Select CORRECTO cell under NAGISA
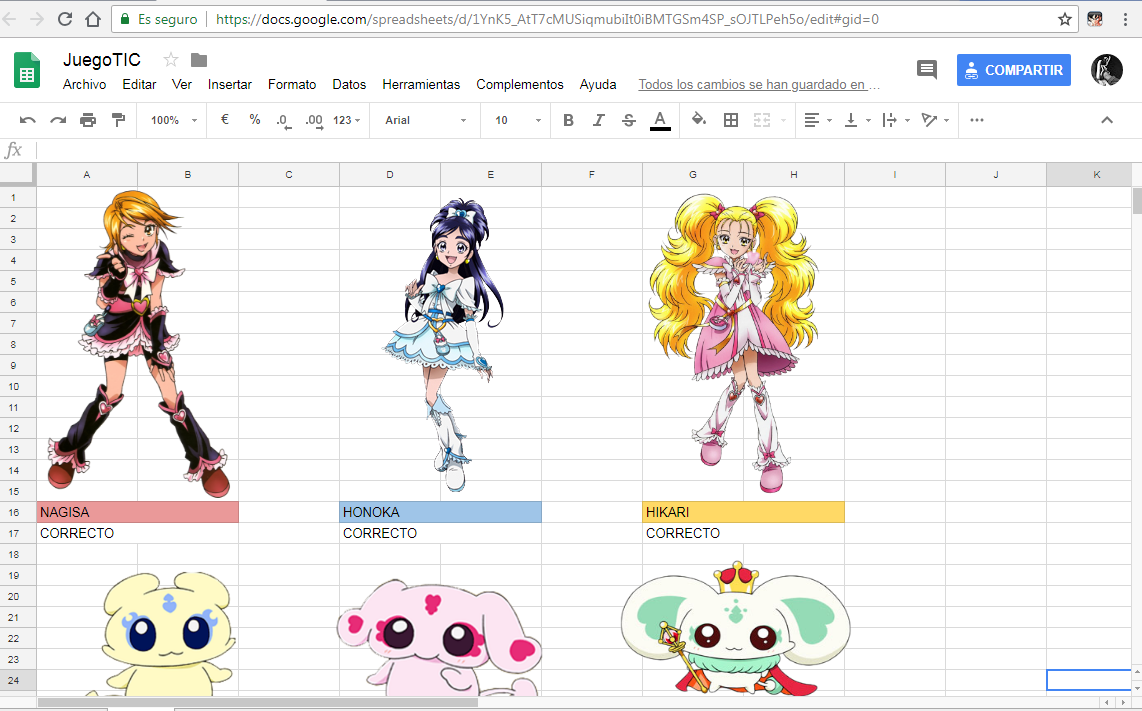 [x=138, y=533]
